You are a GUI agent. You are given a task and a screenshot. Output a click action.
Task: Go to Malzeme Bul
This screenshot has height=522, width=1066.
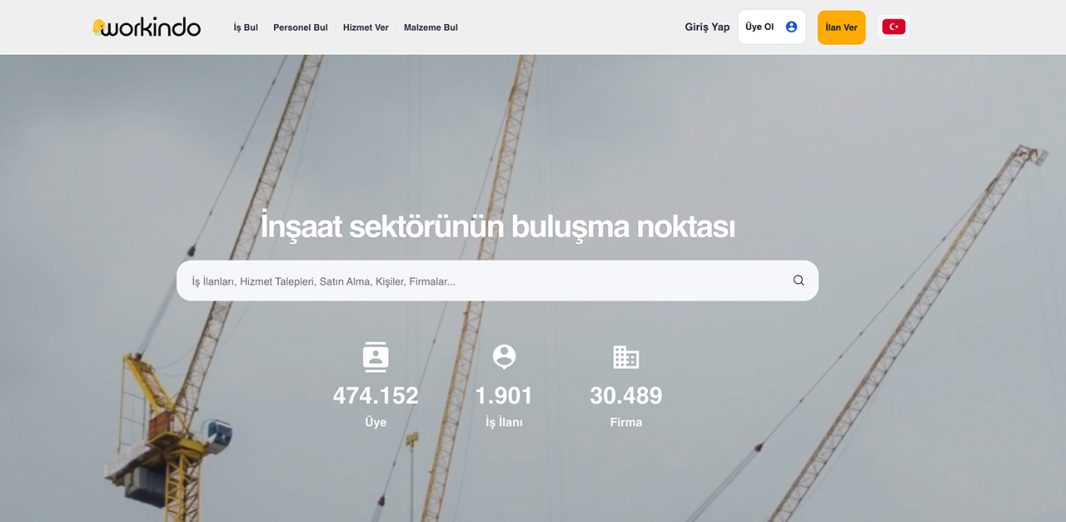(431, 28)
